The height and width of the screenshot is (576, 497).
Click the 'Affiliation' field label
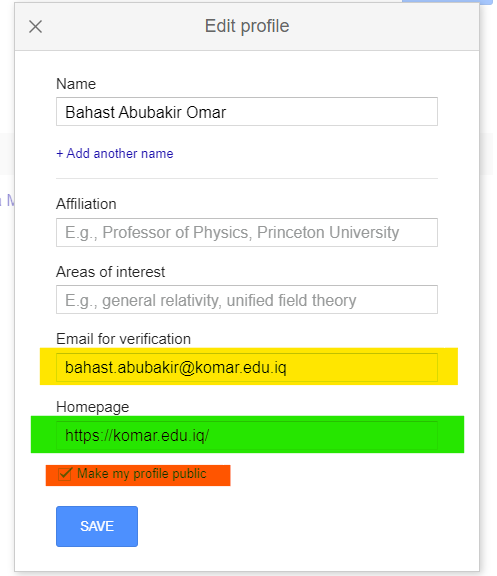coord(86,204)
